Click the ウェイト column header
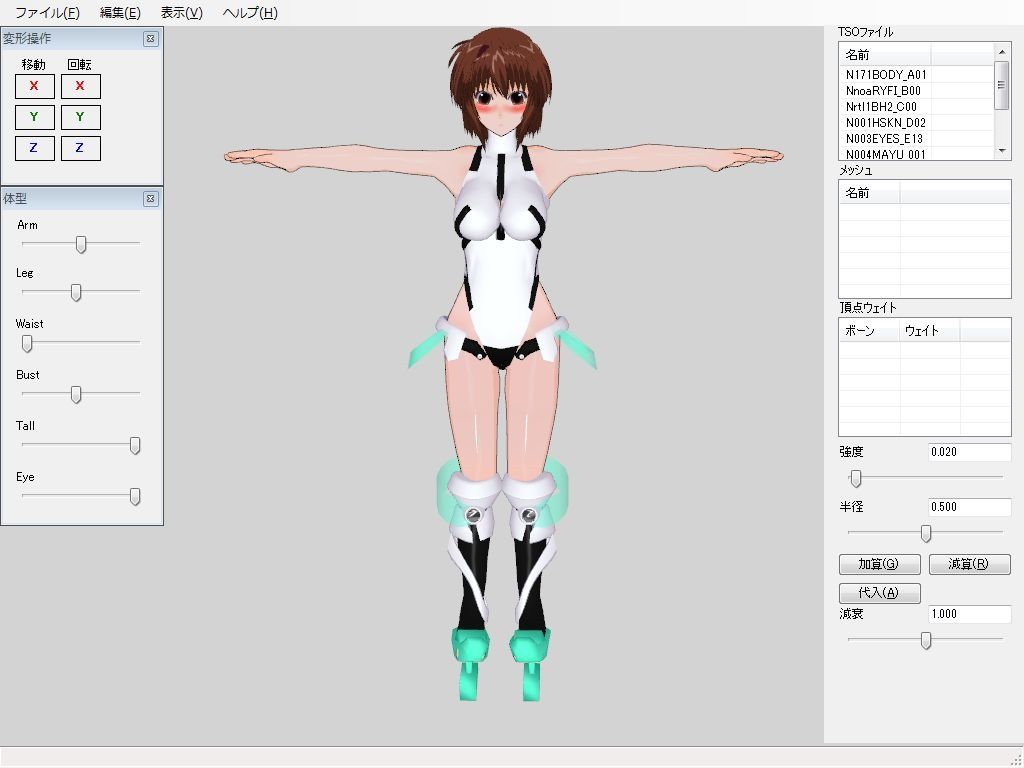Image resolution: width=1024 pixels, height=768 pixels. coord(930,331)
